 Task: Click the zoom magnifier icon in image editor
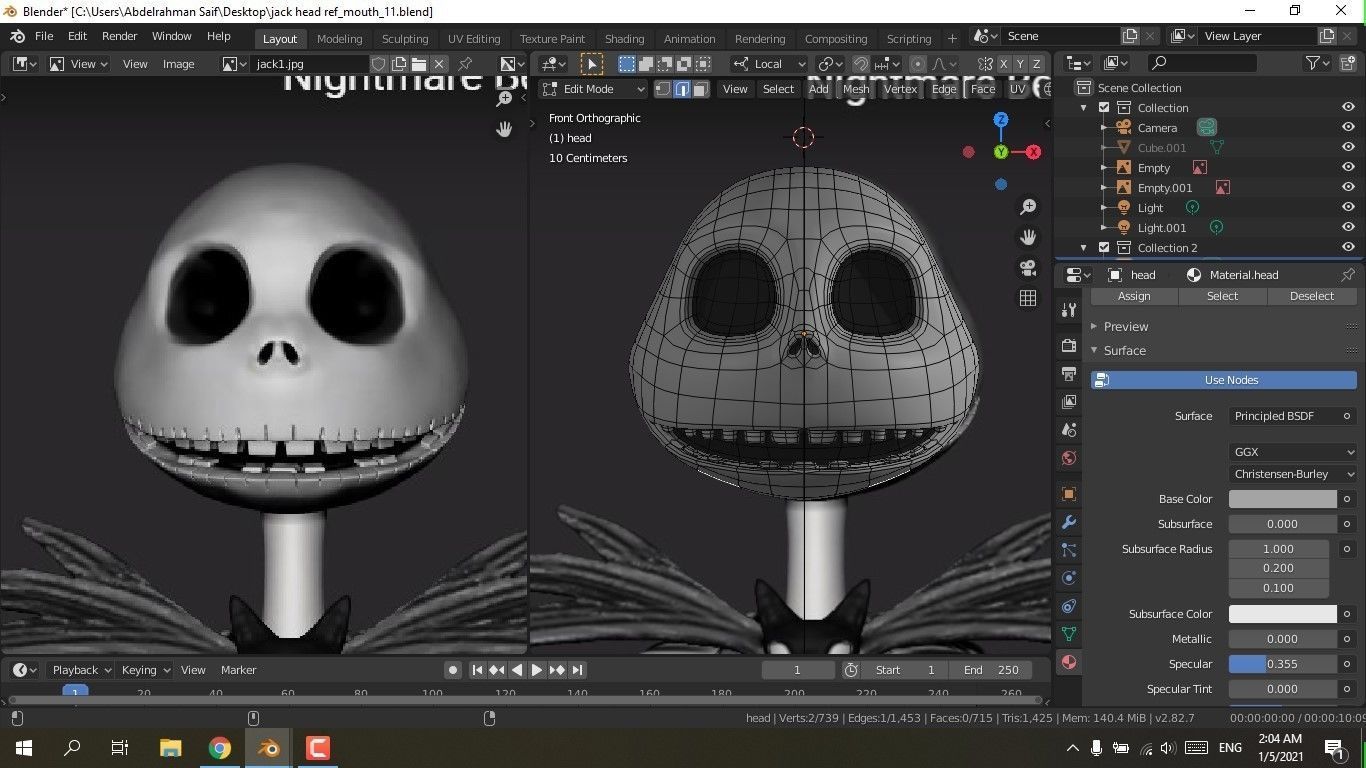(x=505, y=99)
